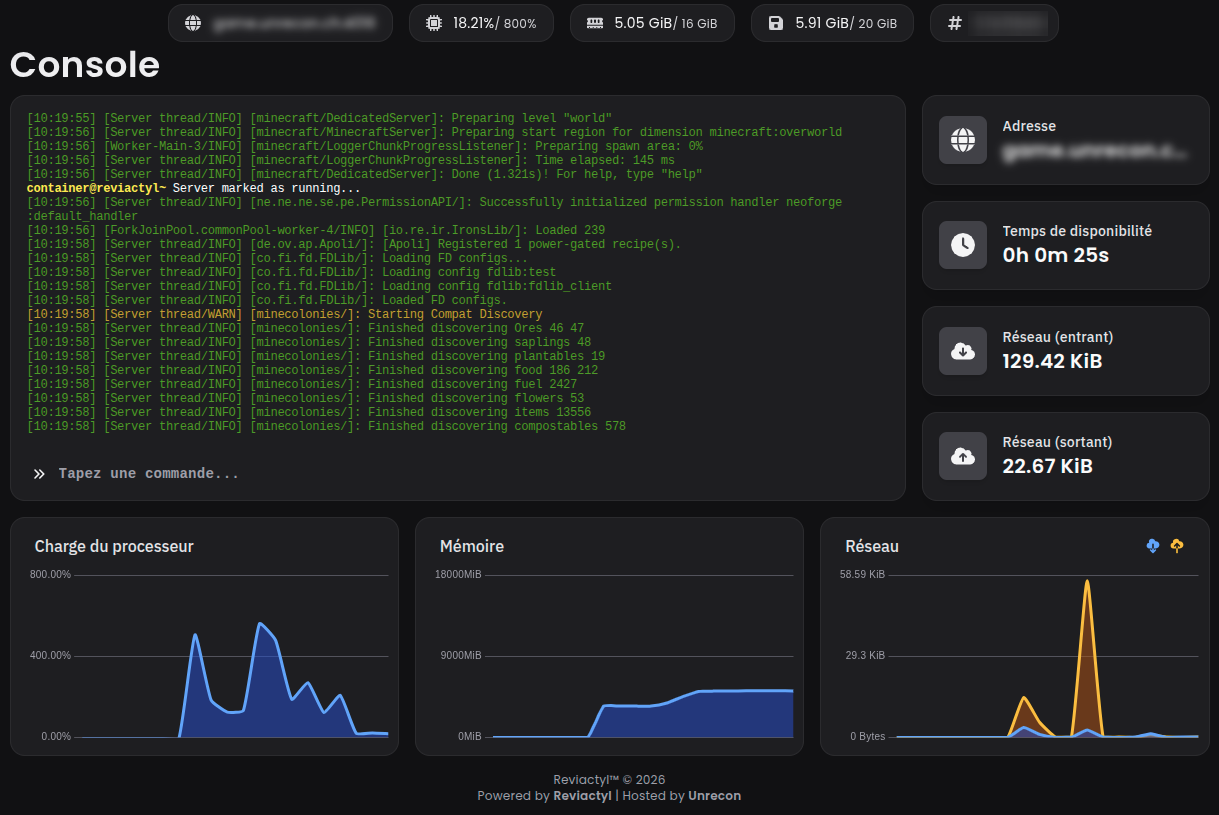Click 'Temps de disponibilité' label
The image size is (1219, 815).
pyautogui.click(x=1077, y=231)
